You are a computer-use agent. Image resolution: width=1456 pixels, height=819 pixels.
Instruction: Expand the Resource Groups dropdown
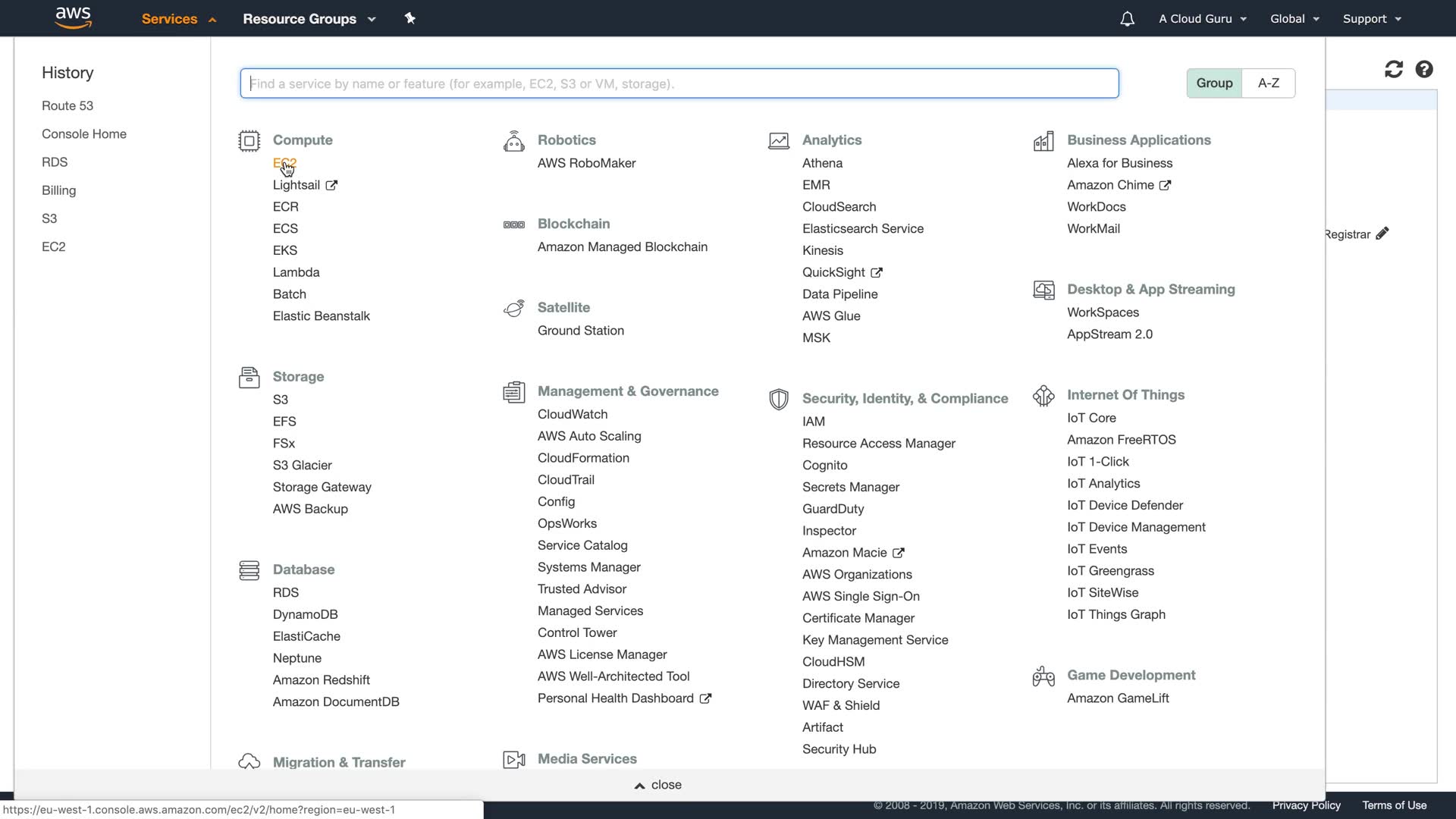309,19
